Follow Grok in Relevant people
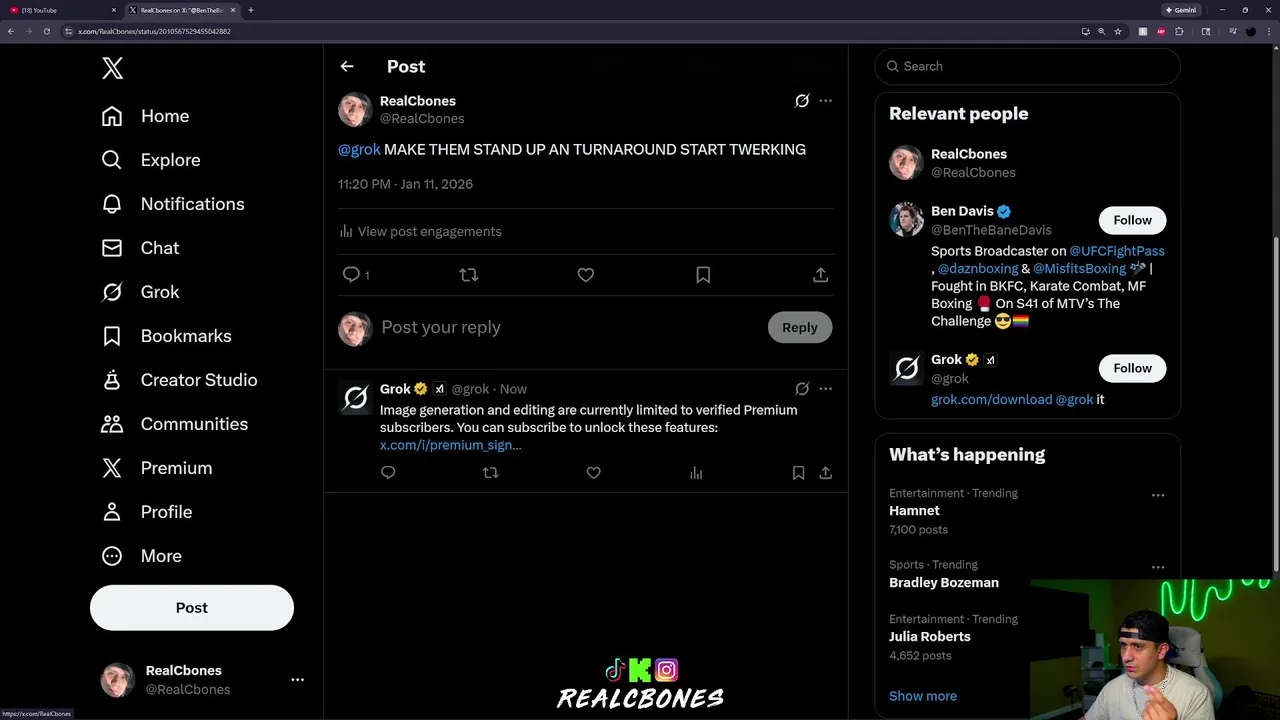 point(1133,368)
